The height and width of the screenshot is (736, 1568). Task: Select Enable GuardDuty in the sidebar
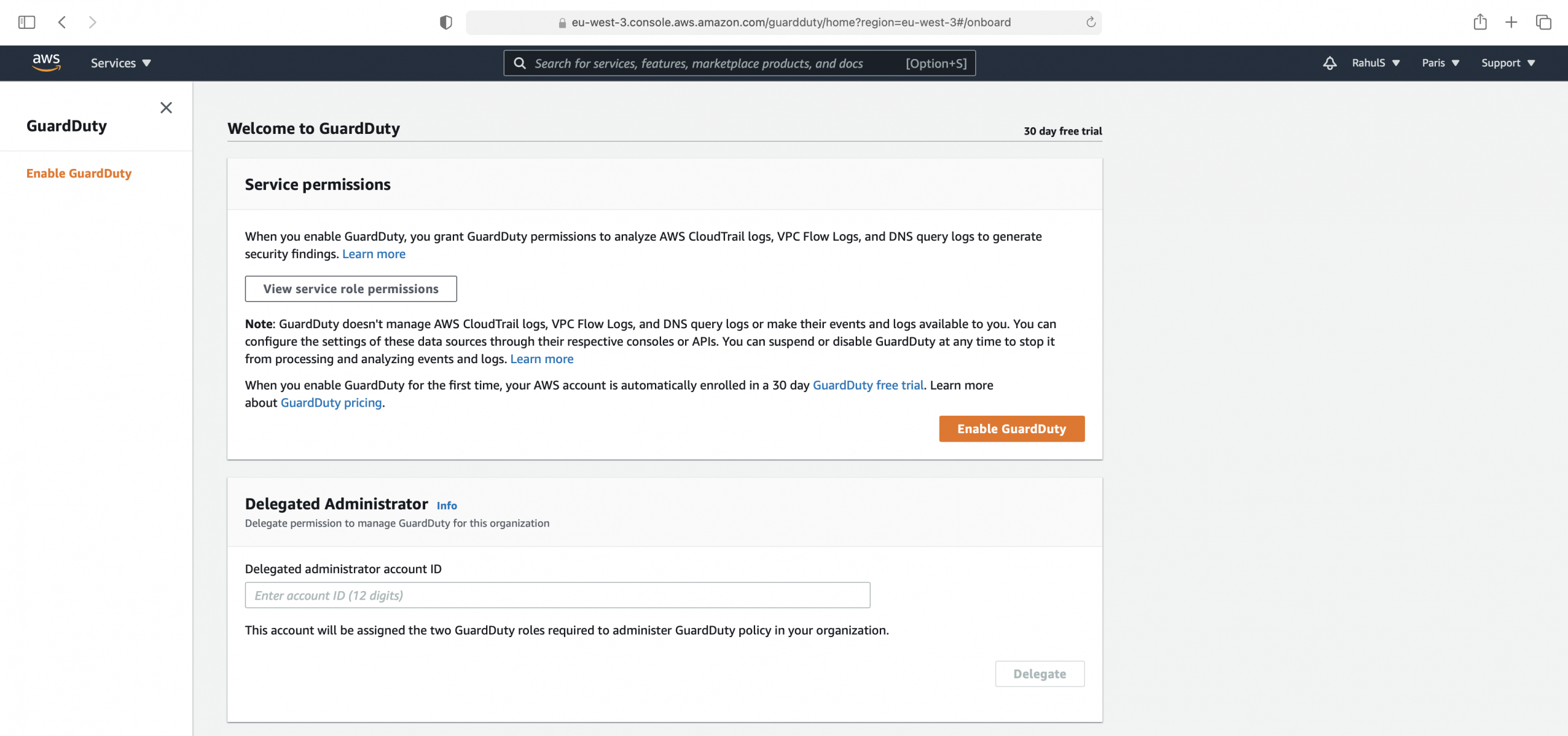(x=78, y=173)
